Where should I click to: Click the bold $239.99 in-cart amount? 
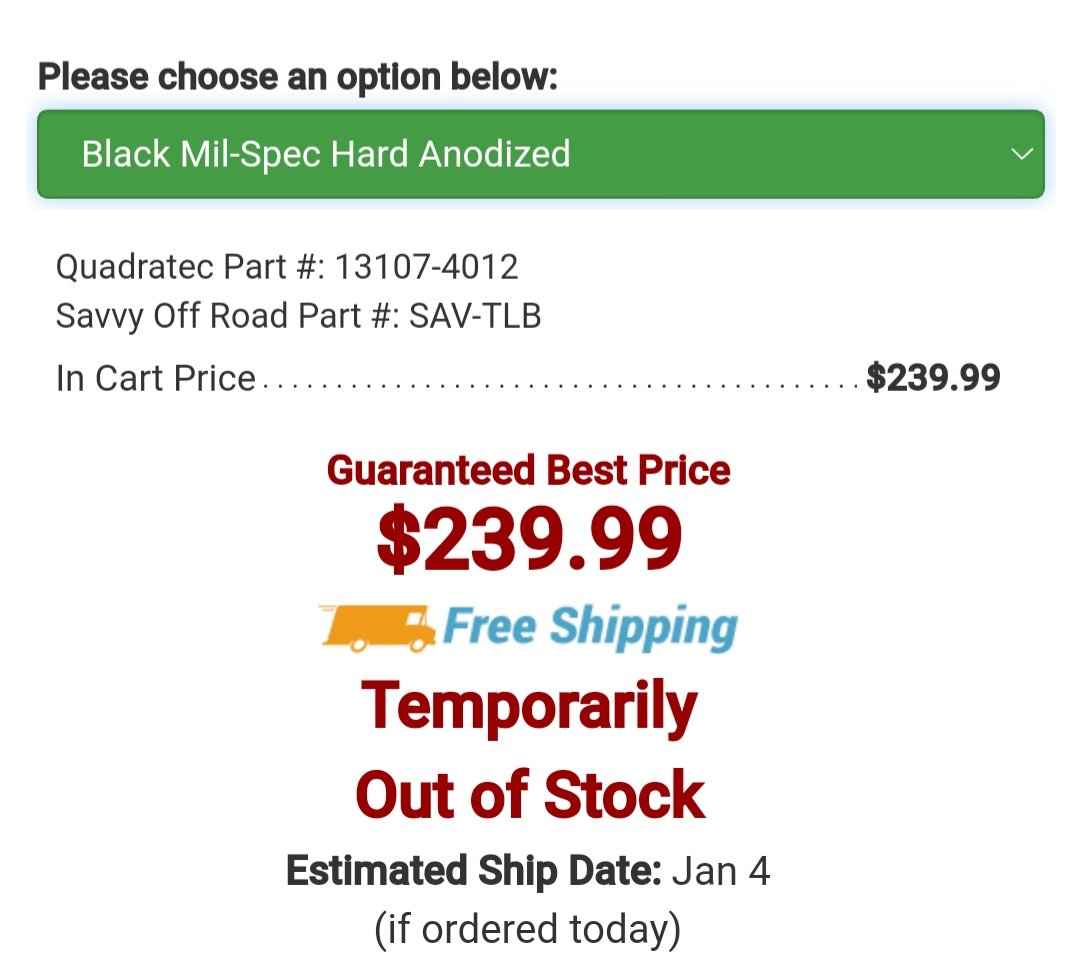click(933, 377)
